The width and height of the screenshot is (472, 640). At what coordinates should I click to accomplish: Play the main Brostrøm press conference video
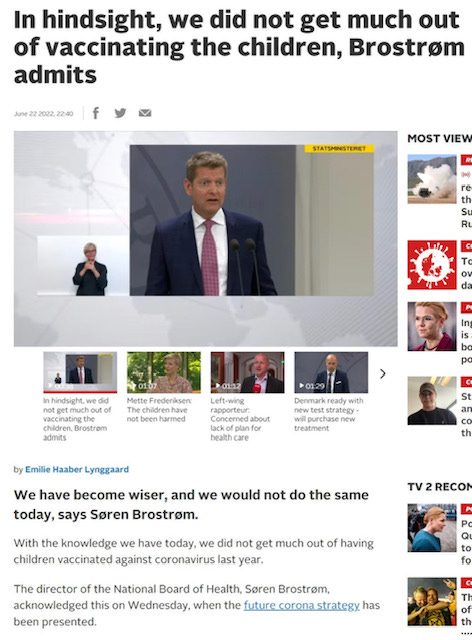205,239
